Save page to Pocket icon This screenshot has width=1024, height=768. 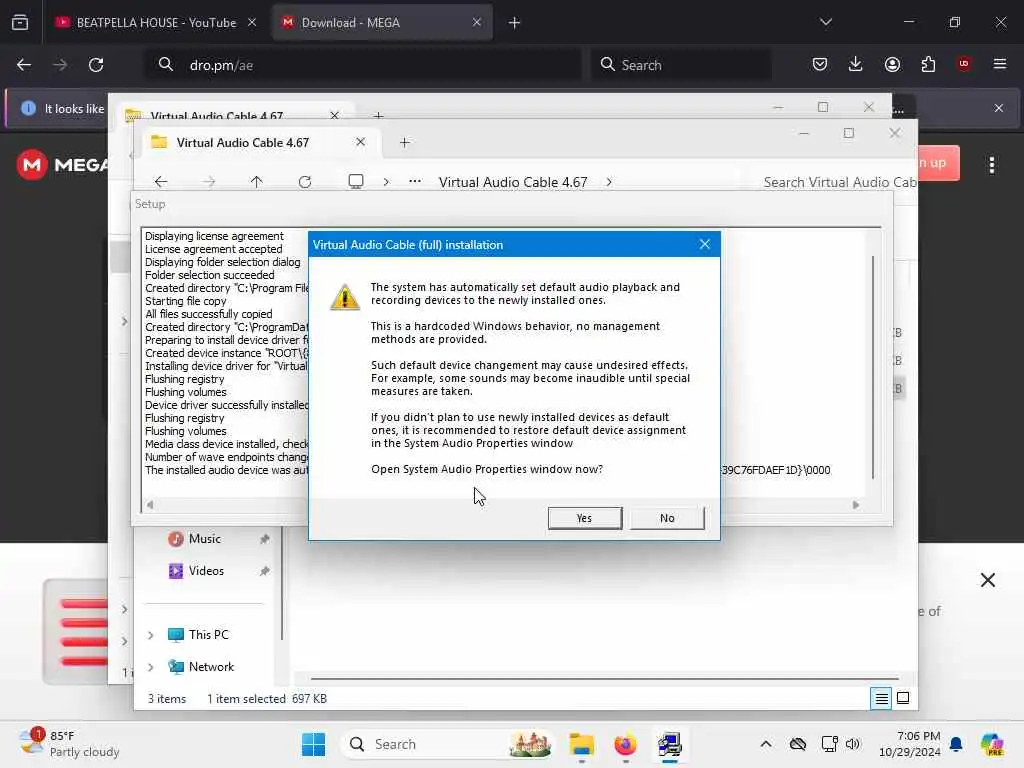[820, 64]
